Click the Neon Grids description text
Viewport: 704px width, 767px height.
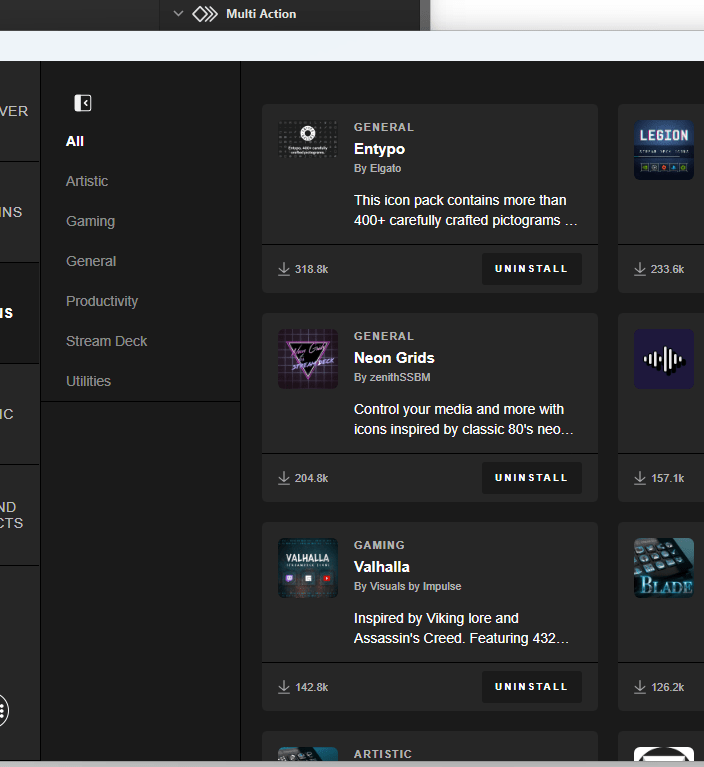tap(463, 419)
